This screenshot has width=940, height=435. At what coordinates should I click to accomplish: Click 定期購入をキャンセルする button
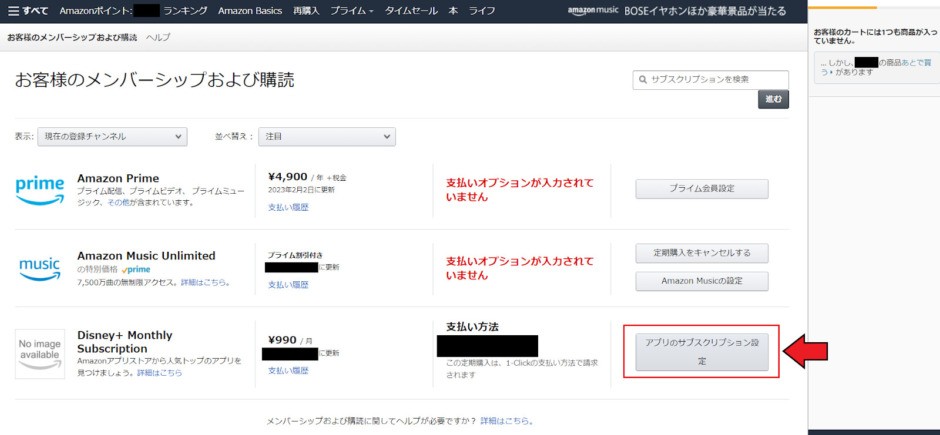701,253
